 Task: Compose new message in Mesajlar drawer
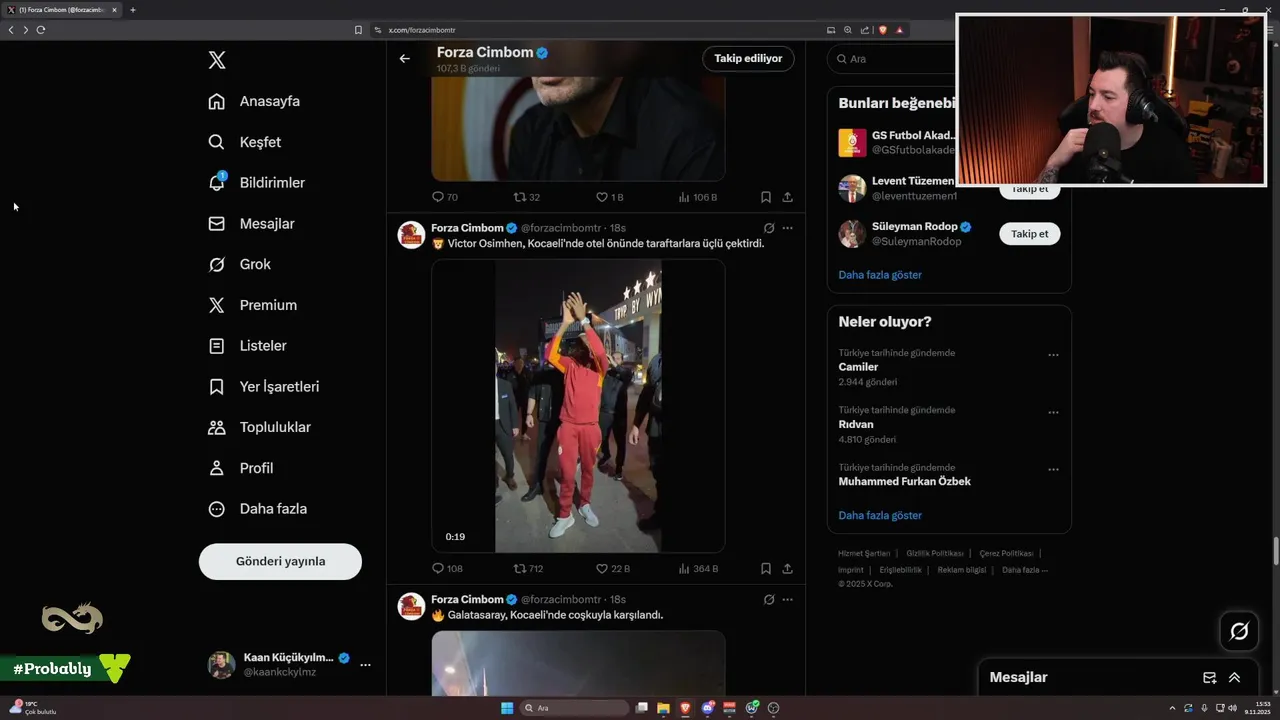pyautogui.click(x=1209, y=677)
